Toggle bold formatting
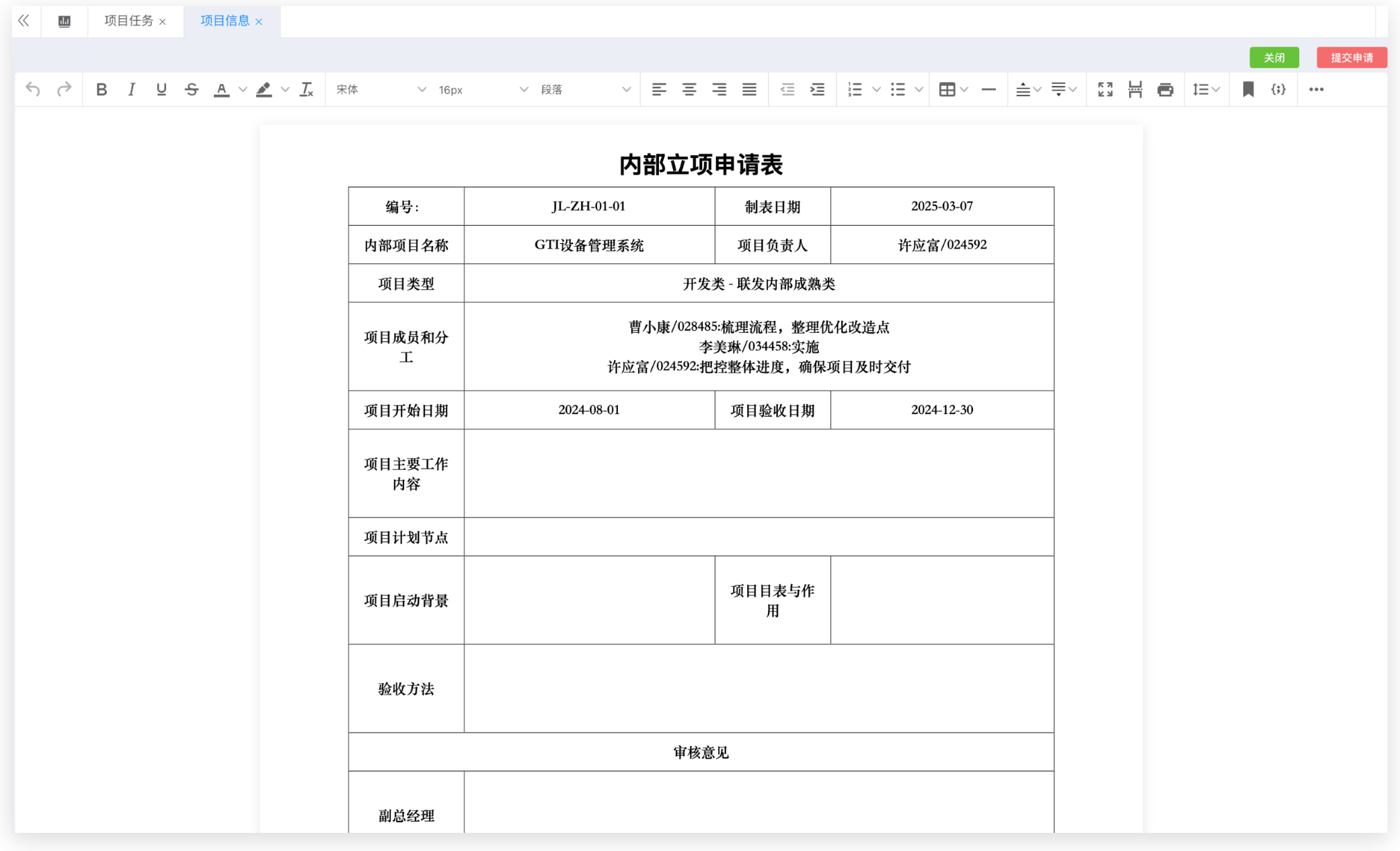Viewport: 1400px width, 851px height. 102,89
